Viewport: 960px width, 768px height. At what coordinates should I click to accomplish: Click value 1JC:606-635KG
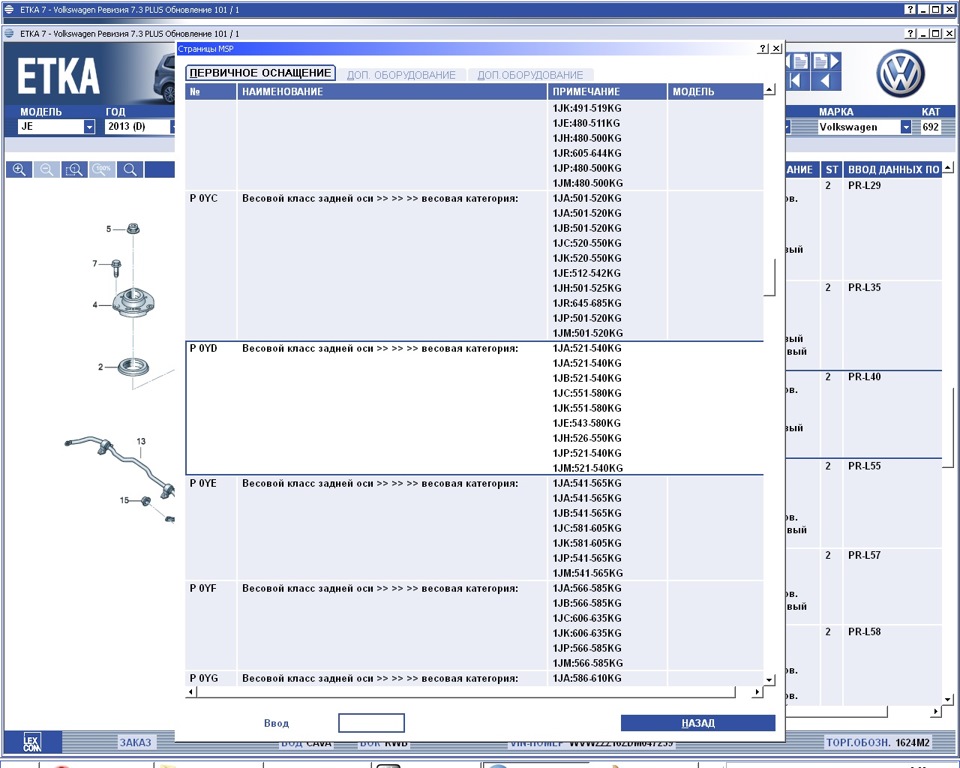587,619
